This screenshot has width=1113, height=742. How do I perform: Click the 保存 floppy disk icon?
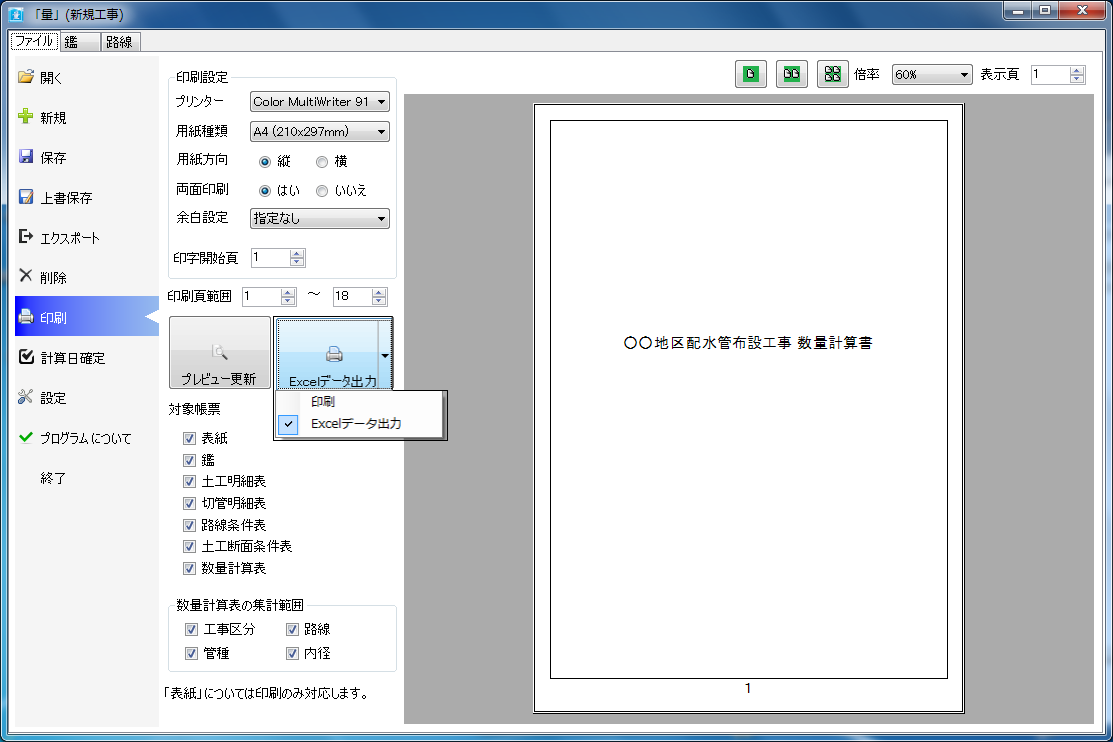pyautogui.click(x=26, y=157)
